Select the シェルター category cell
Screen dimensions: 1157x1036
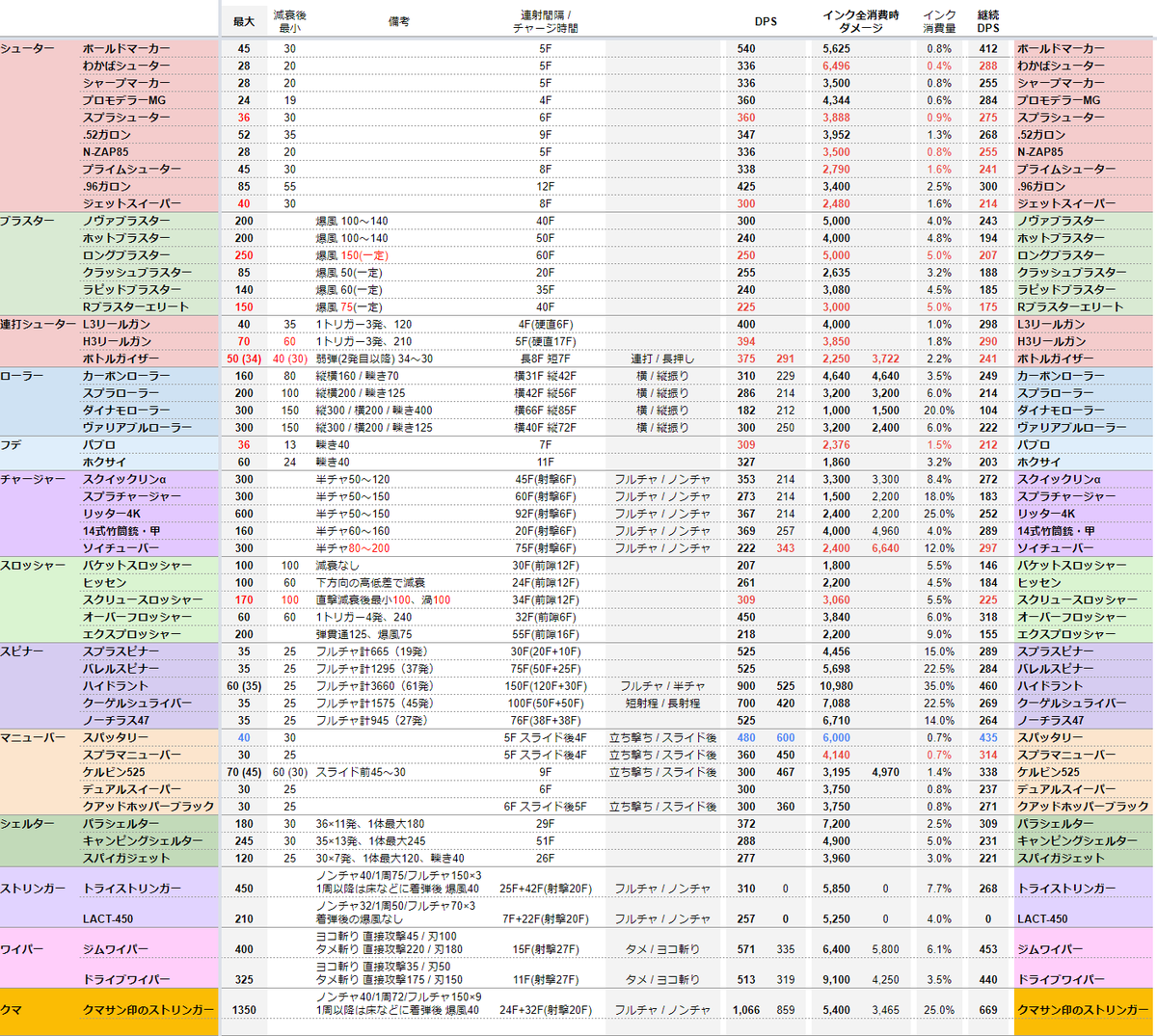pos(28,824)
